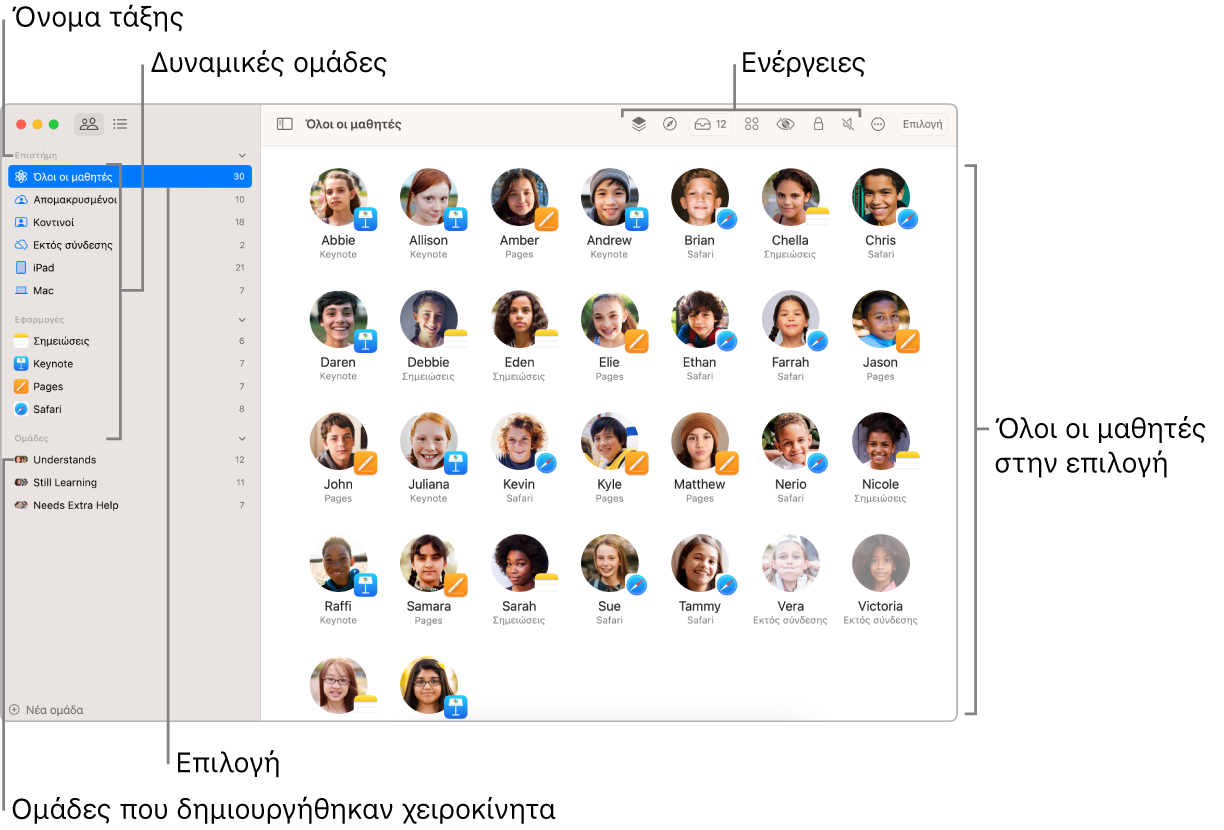Select the iPad group in sidebar
The image size is (1224, 830).
pyautogui.click(x=130, y=268)
